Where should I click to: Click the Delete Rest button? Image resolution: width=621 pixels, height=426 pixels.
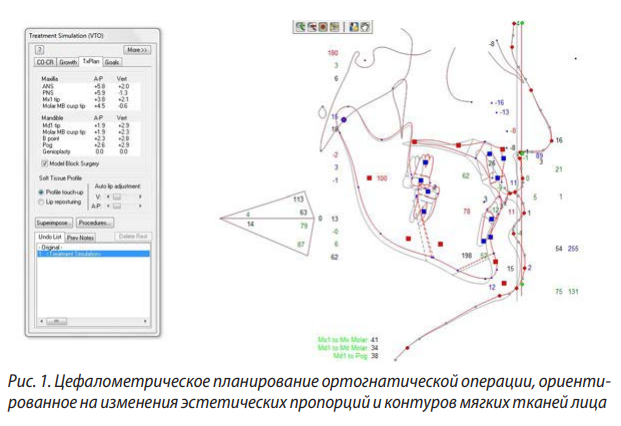(133, 236)
